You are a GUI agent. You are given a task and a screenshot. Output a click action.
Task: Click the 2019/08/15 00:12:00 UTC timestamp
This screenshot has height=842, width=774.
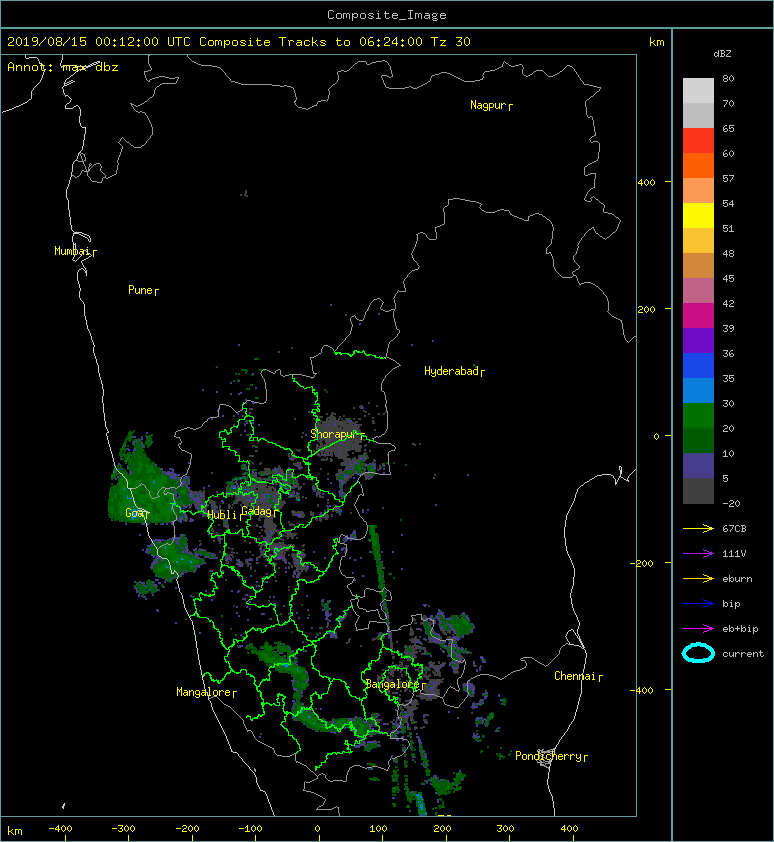pyautogui.click(x=98, y=42)
